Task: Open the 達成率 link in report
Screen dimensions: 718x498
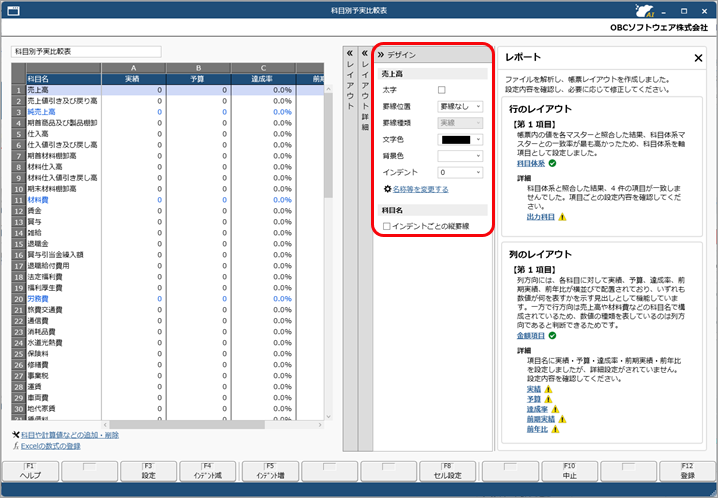Action: point(537,410)
